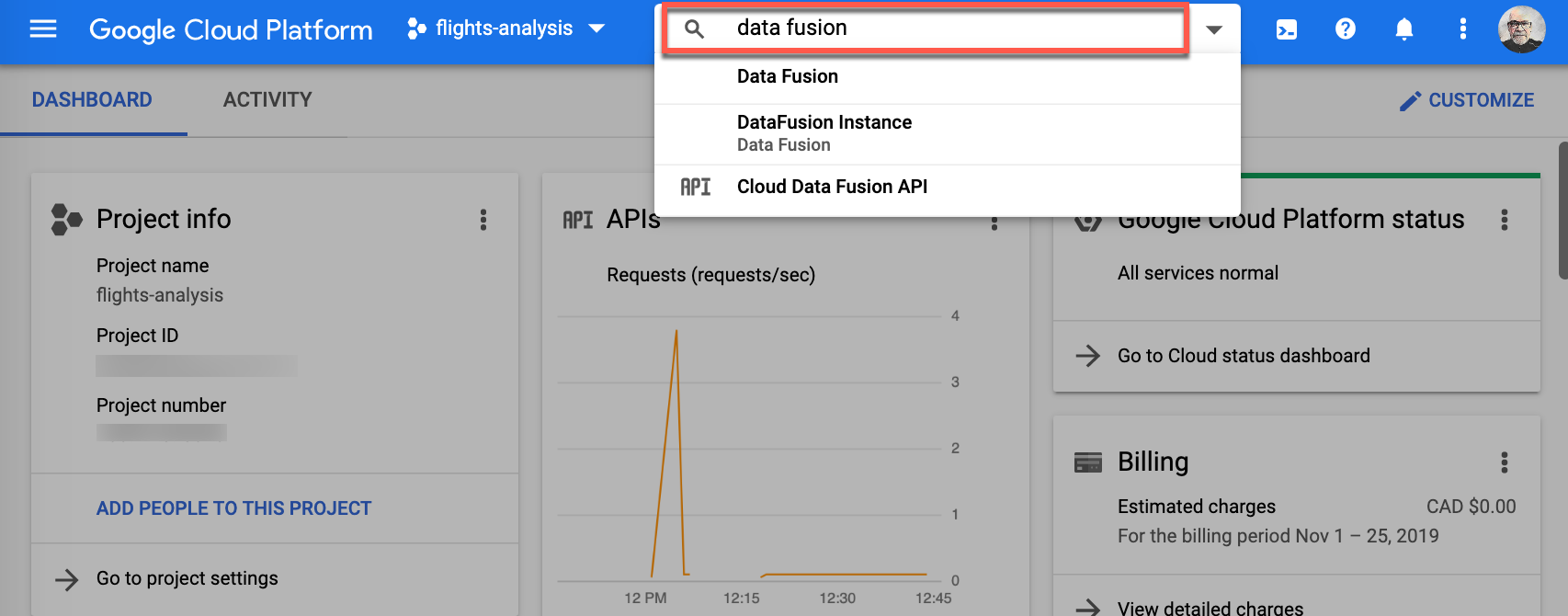Click the search magnifier icon
The image size is (1568, 616).
pos(695,29)
